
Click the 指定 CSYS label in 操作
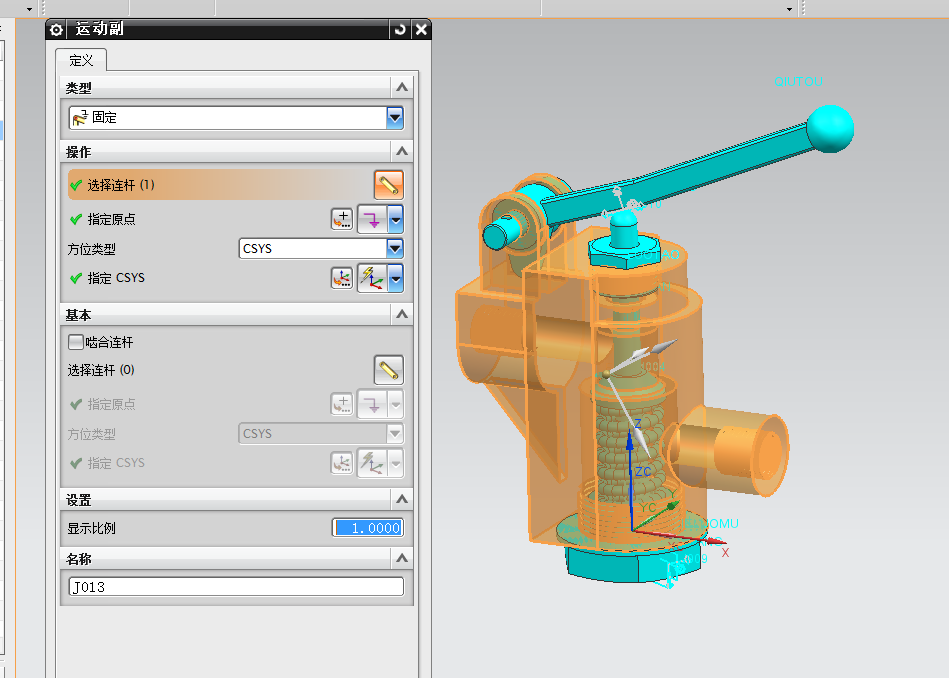[116, 278]
